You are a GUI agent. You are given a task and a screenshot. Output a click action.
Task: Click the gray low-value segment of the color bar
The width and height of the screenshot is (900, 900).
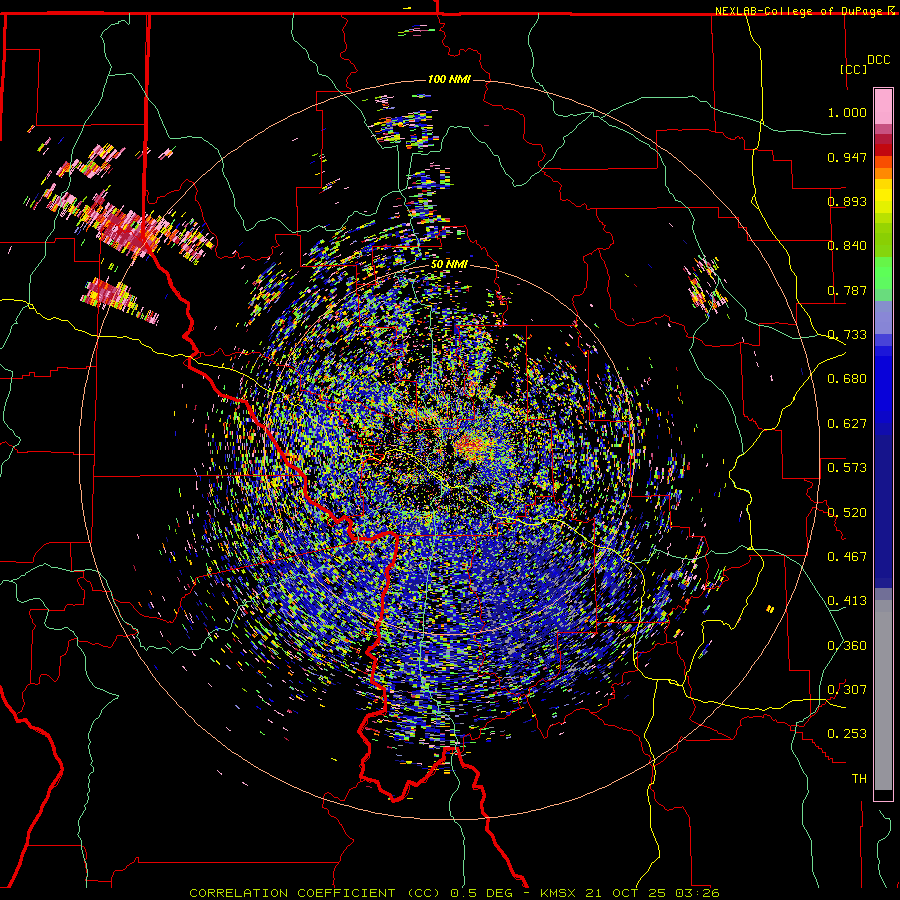(883, 695)
